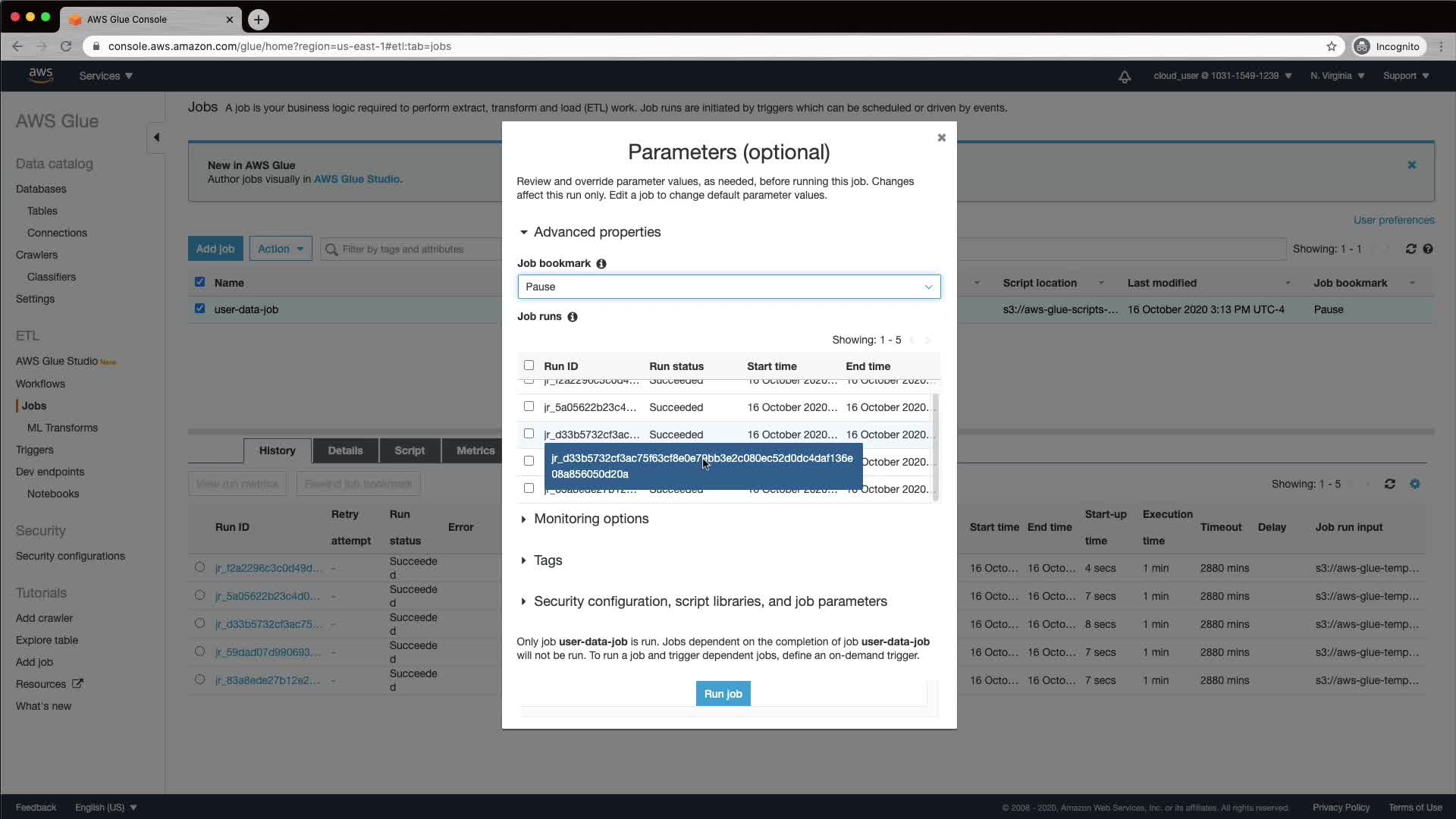Collapse the AWS Glue sidebar arrow
The image size is (1456, 819).
tap(156, 137)
